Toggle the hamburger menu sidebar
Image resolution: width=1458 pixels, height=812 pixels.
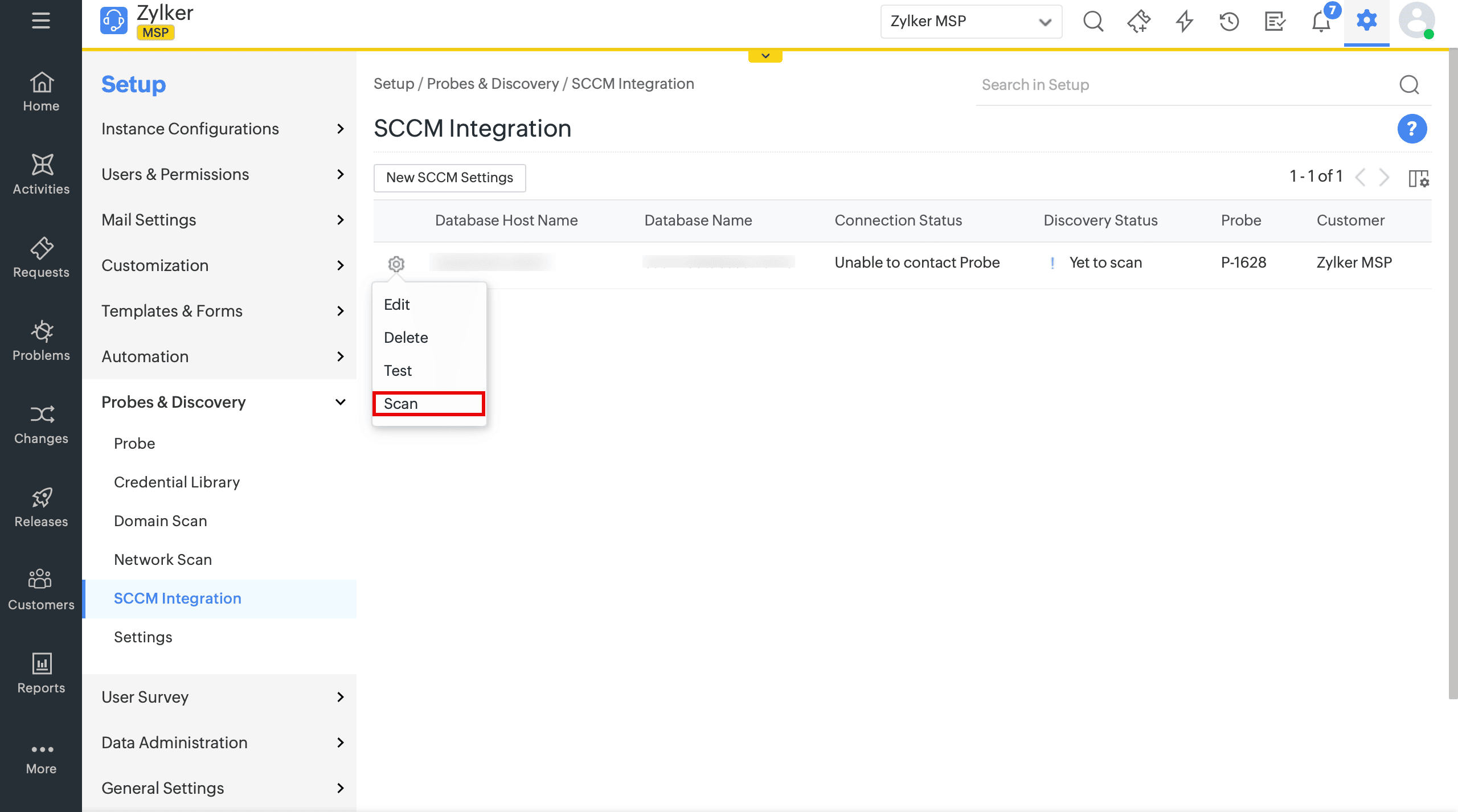click(40, 20)
